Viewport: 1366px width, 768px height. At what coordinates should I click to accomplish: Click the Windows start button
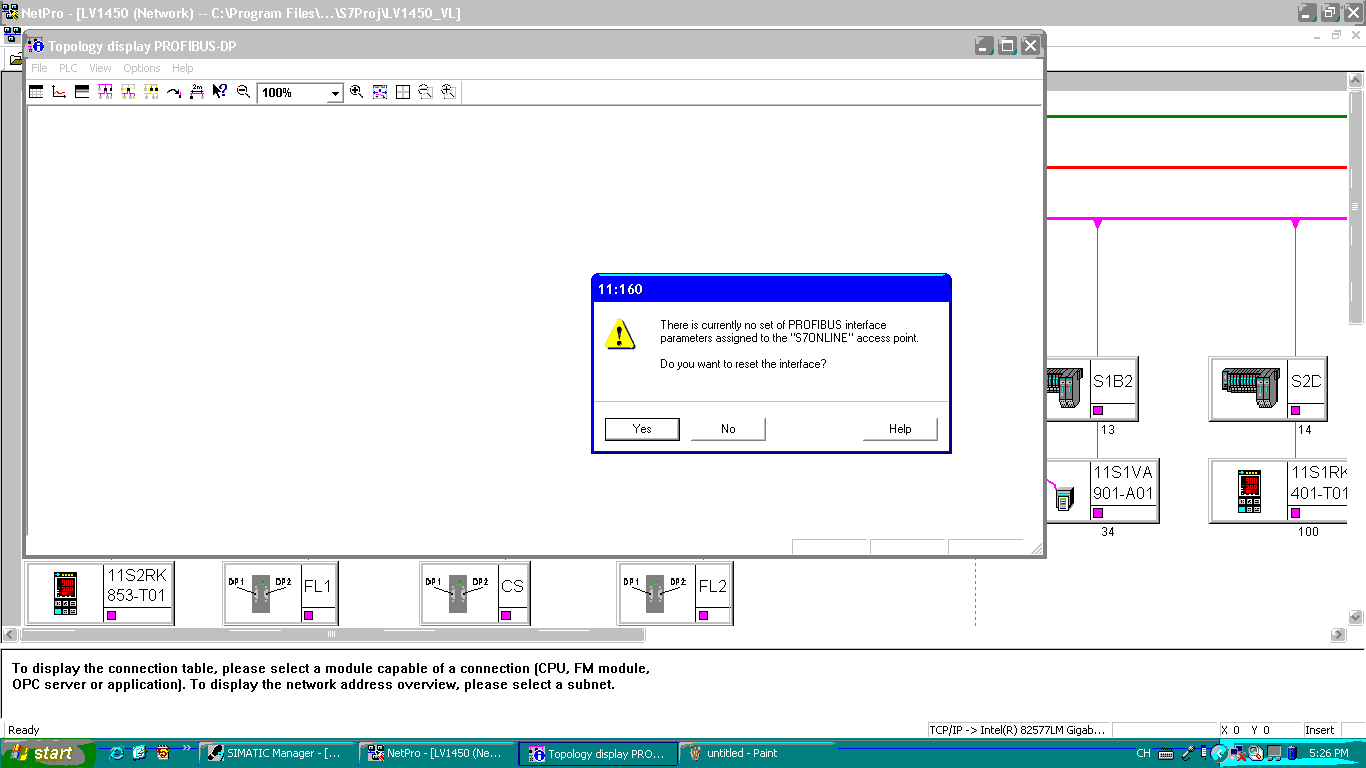(x=48, y=753)
